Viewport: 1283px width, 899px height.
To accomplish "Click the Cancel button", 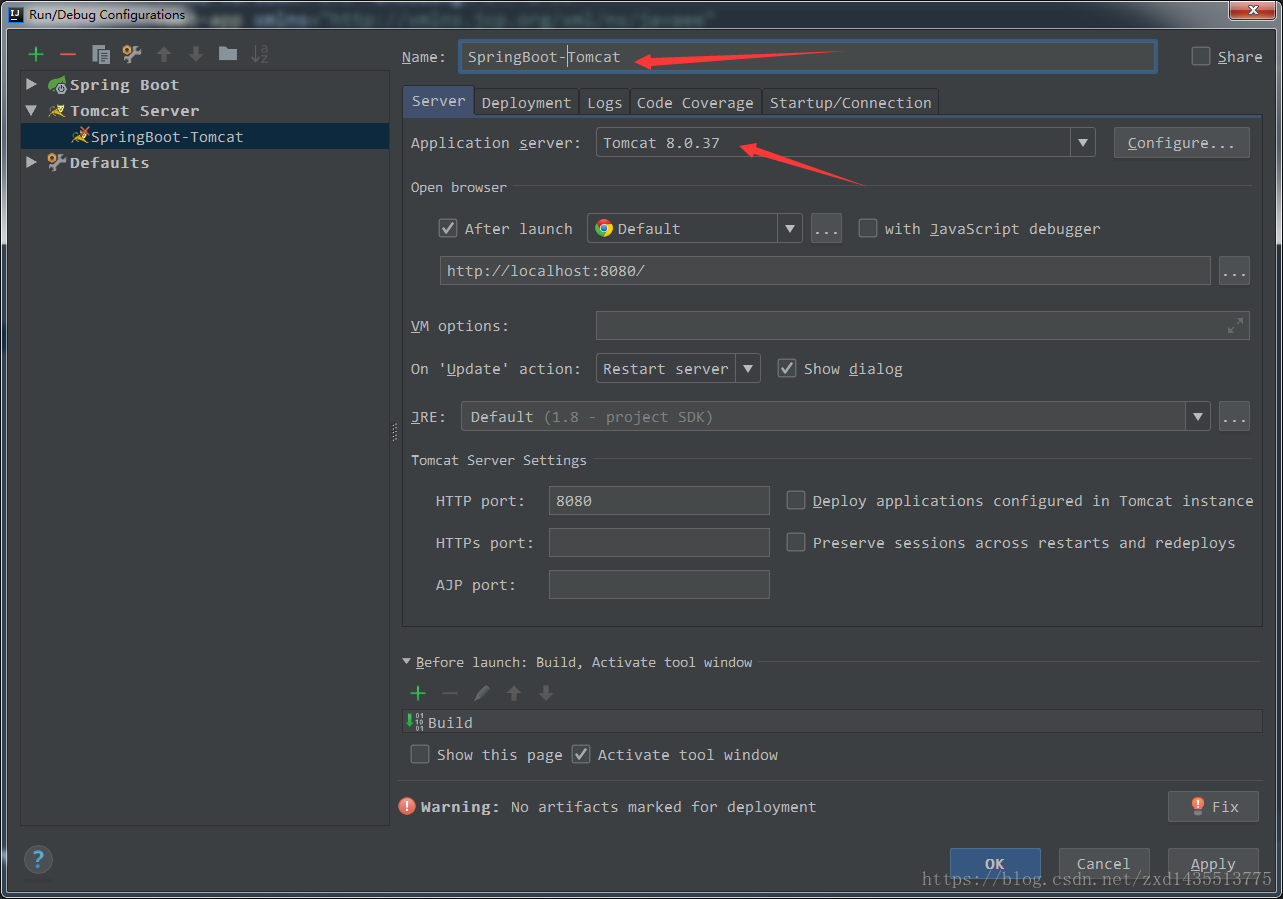I will tap(1103, 864).
